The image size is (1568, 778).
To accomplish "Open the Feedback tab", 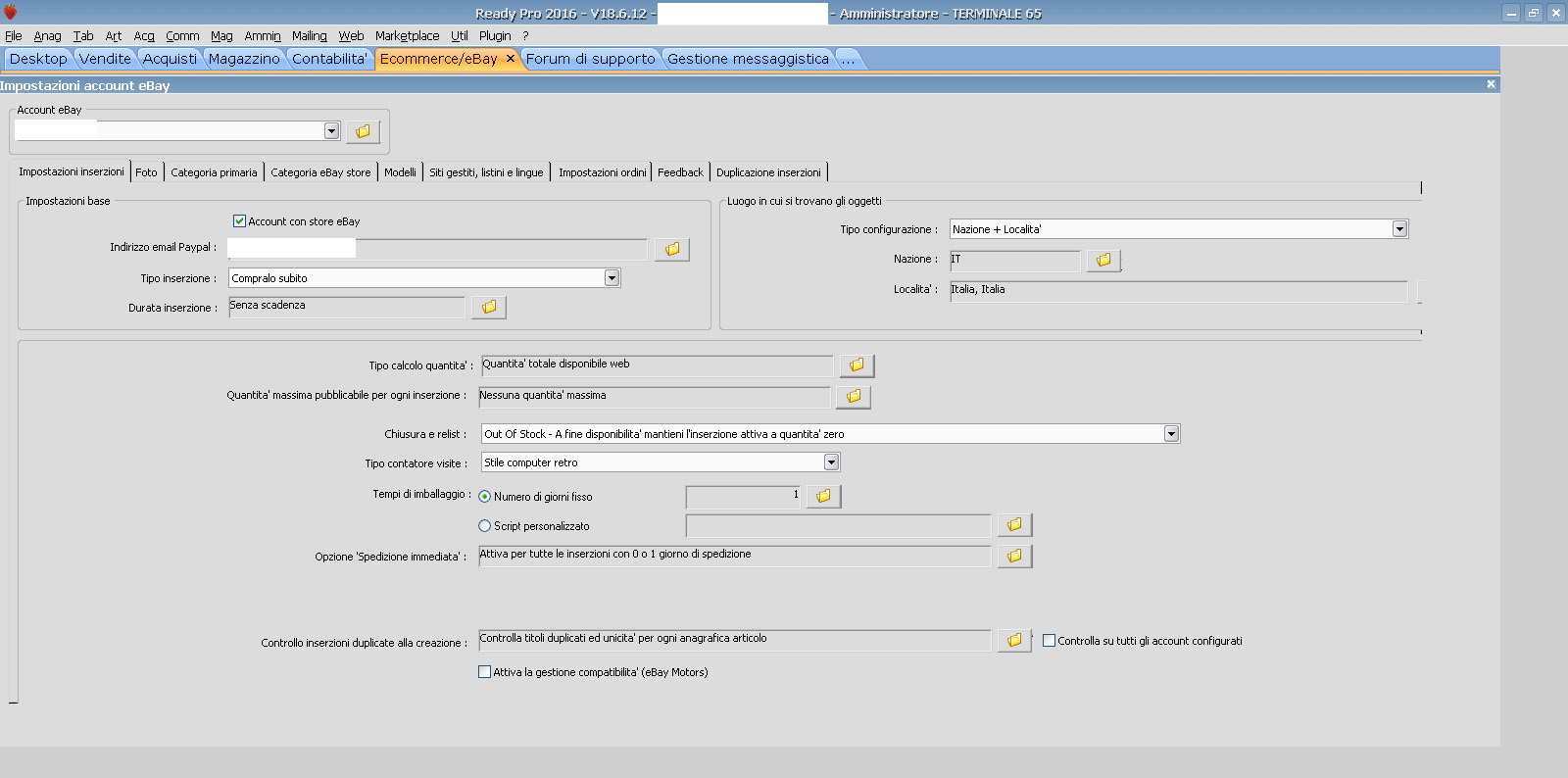I will 680,172.
